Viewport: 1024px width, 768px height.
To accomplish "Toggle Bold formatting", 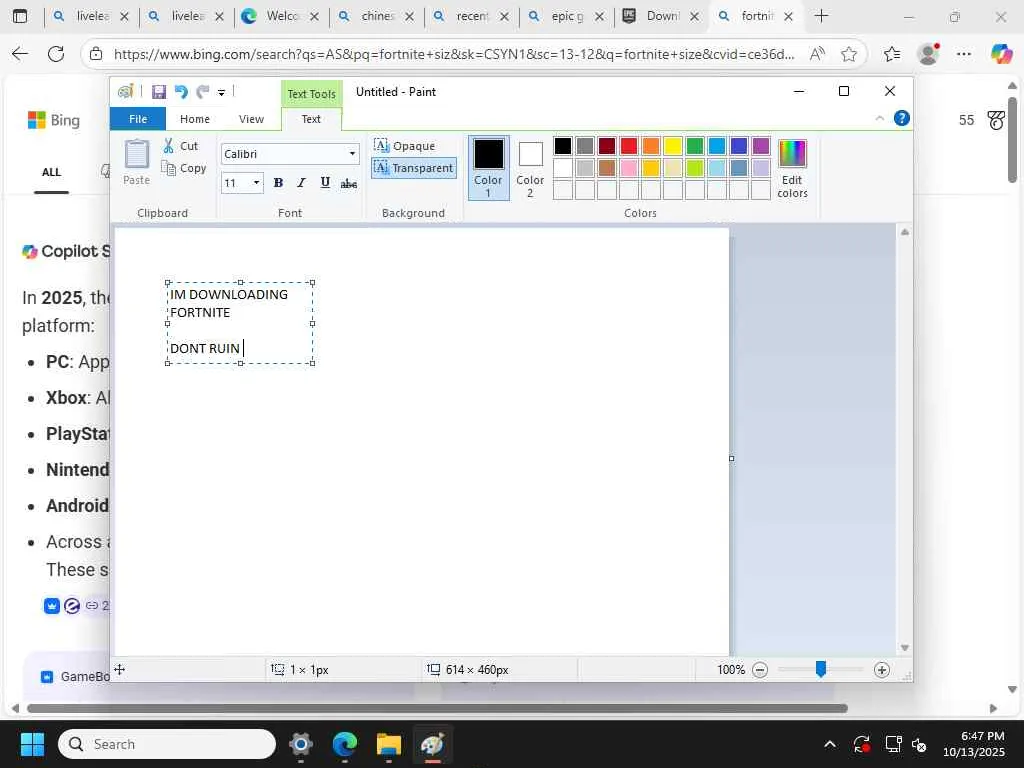I will (x=278, y=183).
